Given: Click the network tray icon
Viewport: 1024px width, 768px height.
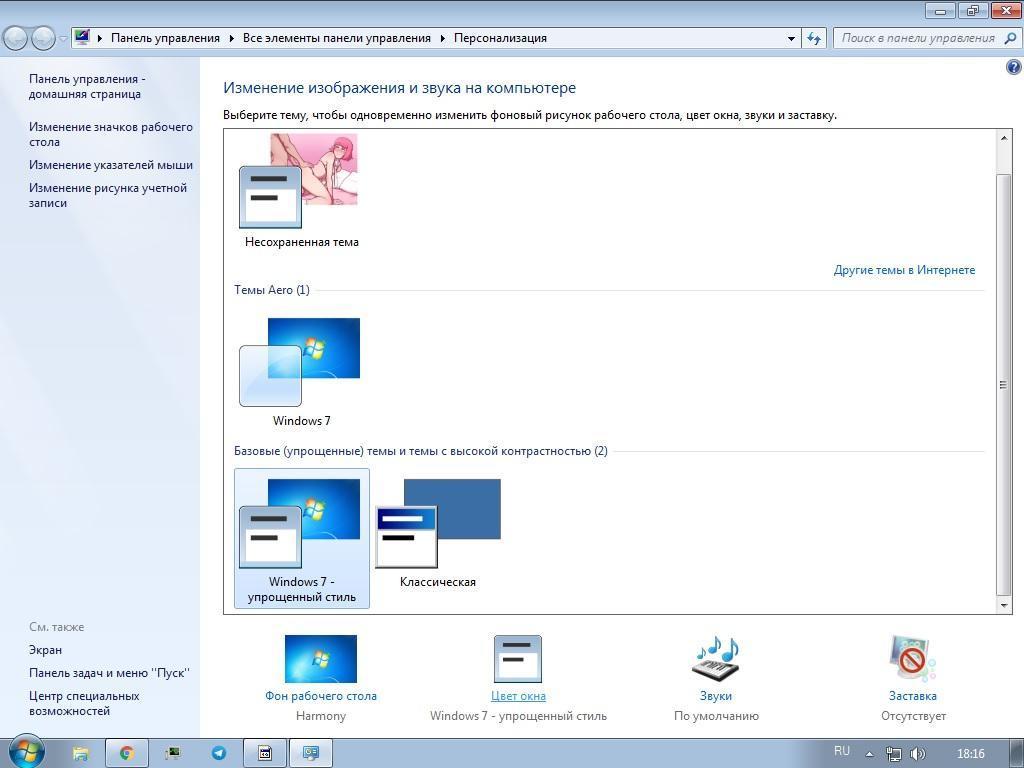Looking at the screenshot, I should 893,754.
